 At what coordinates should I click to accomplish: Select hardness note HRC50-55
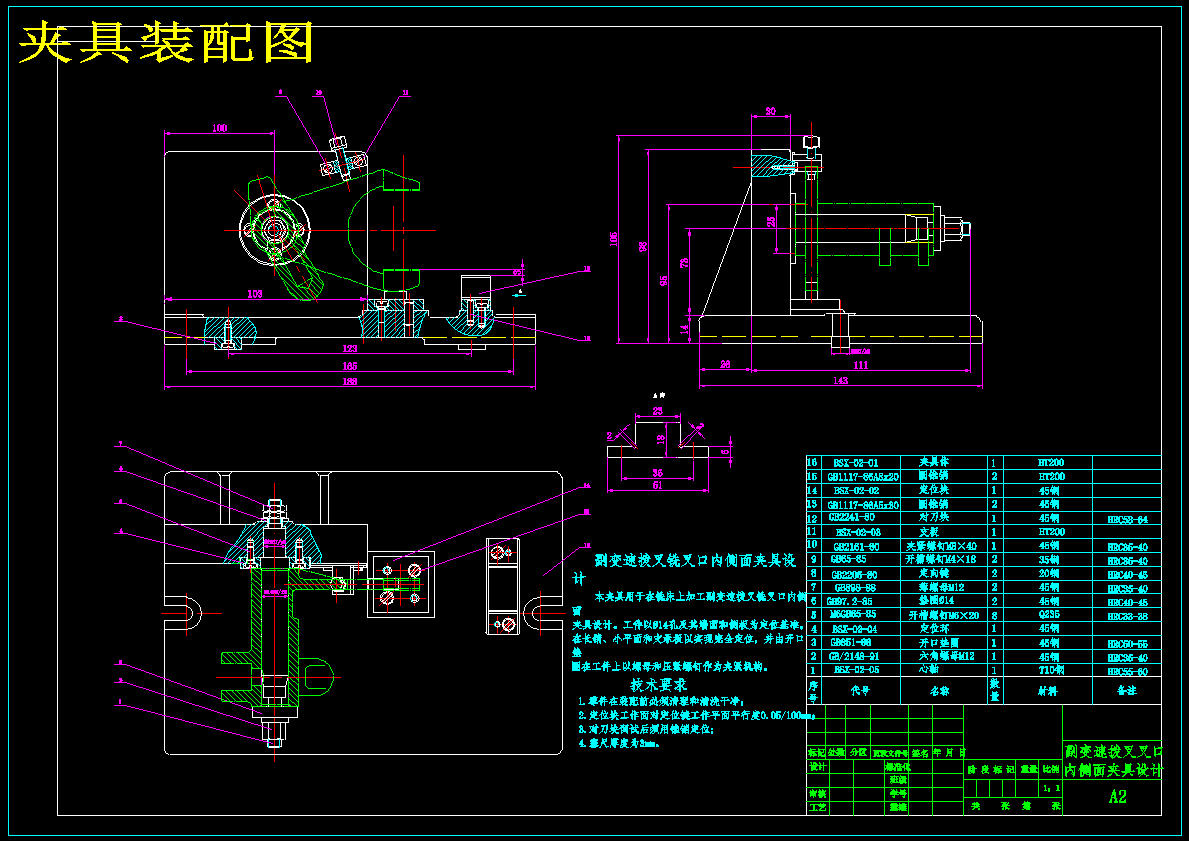tap(1128, 644)
